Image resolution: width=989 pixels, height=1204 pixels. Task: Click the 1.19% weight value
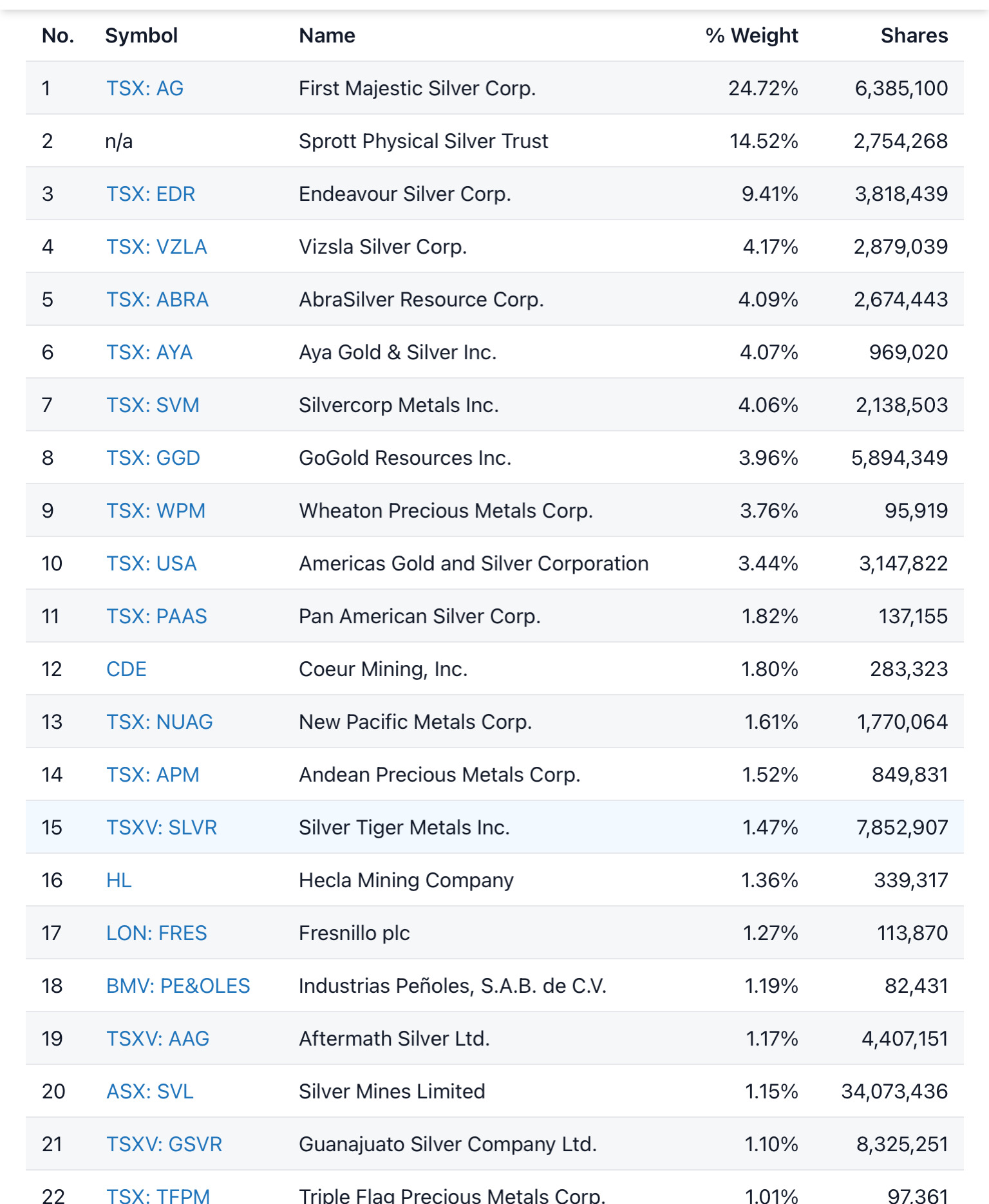click(772, 986)
